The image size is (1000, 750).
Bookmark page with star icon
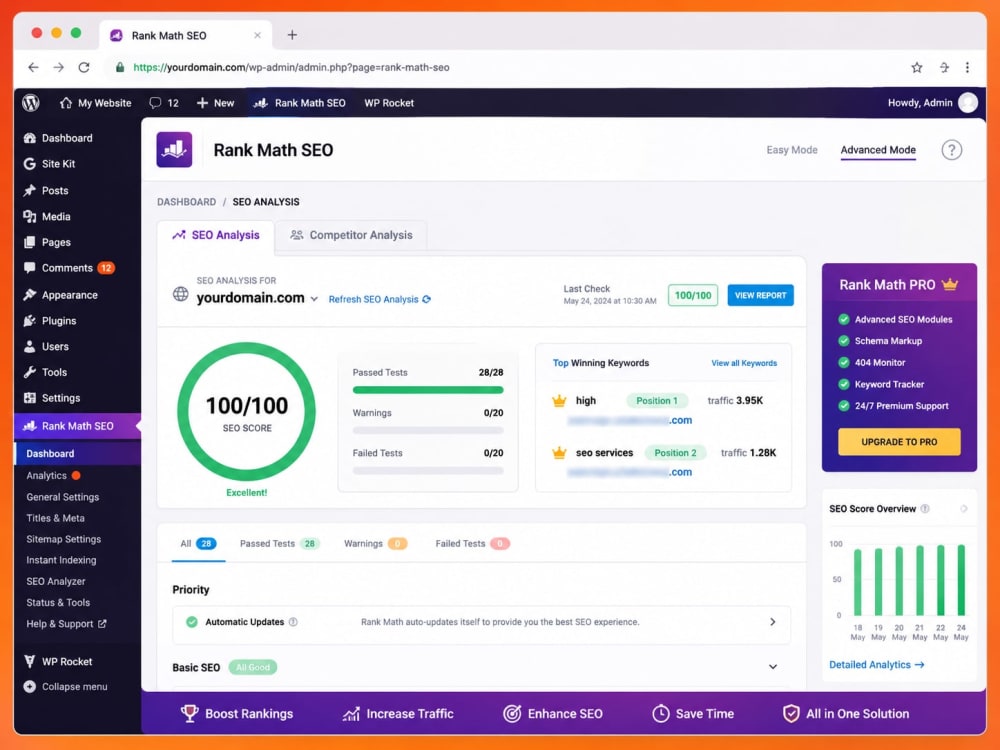tap(916, 67)
